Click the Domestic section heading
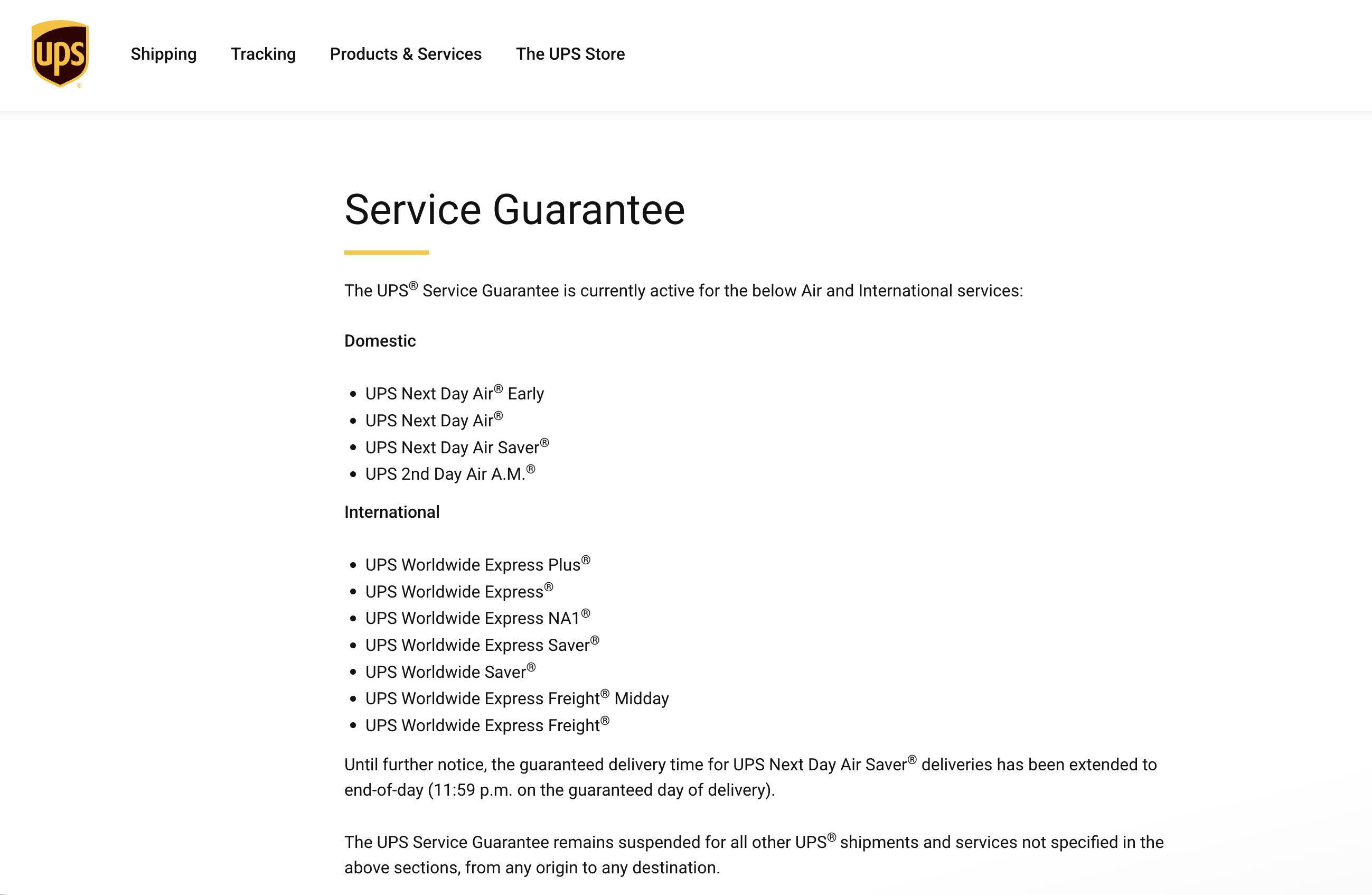This screenshot has width=1372, height=895. pyautogui.click(x=380, y=341)
